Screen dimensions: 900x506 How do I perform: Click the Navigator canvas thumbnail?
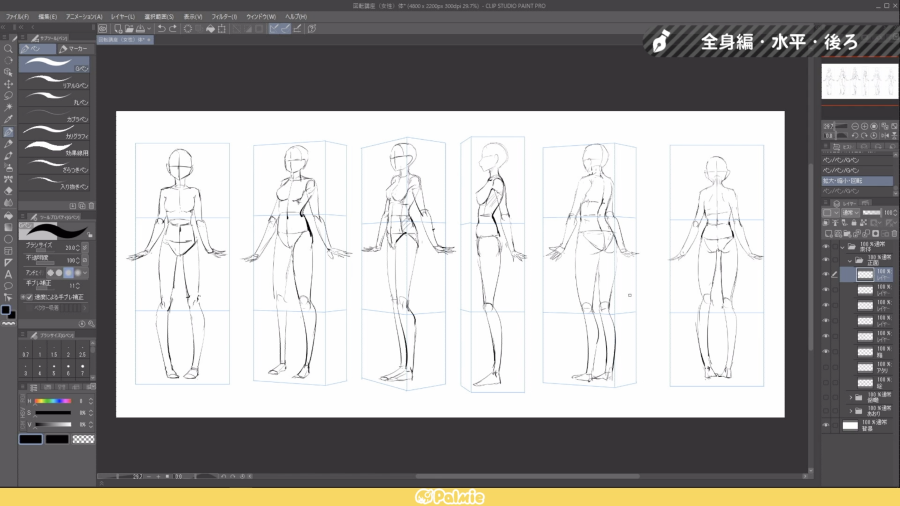(859, 81)
